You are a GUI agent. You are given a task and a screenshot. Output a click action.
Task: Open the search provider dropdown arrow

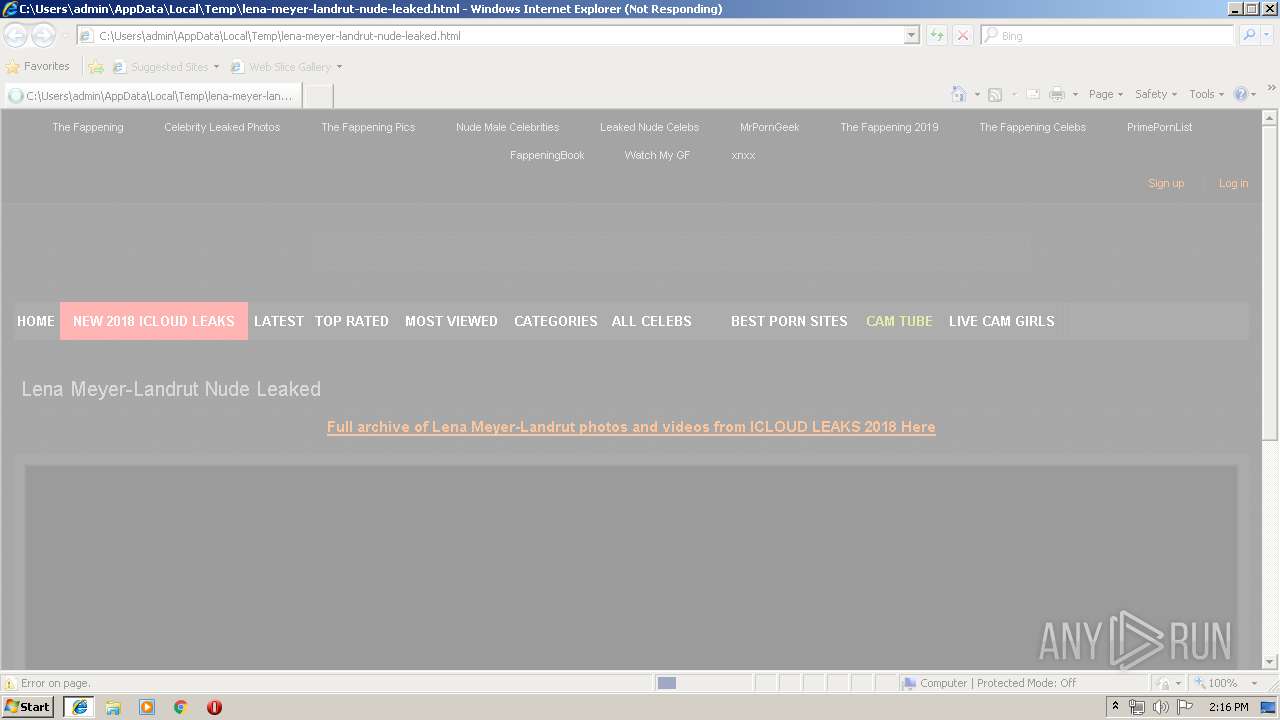(1265, 35)
